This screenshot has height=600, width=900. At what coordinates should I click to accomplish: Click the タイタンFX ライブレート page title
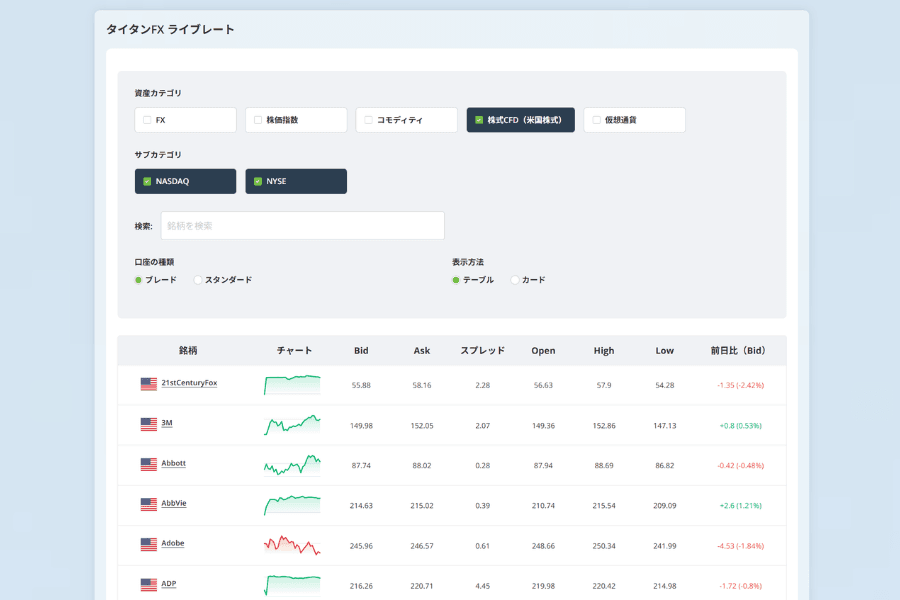pyautogui.click(x=170, y=29)
